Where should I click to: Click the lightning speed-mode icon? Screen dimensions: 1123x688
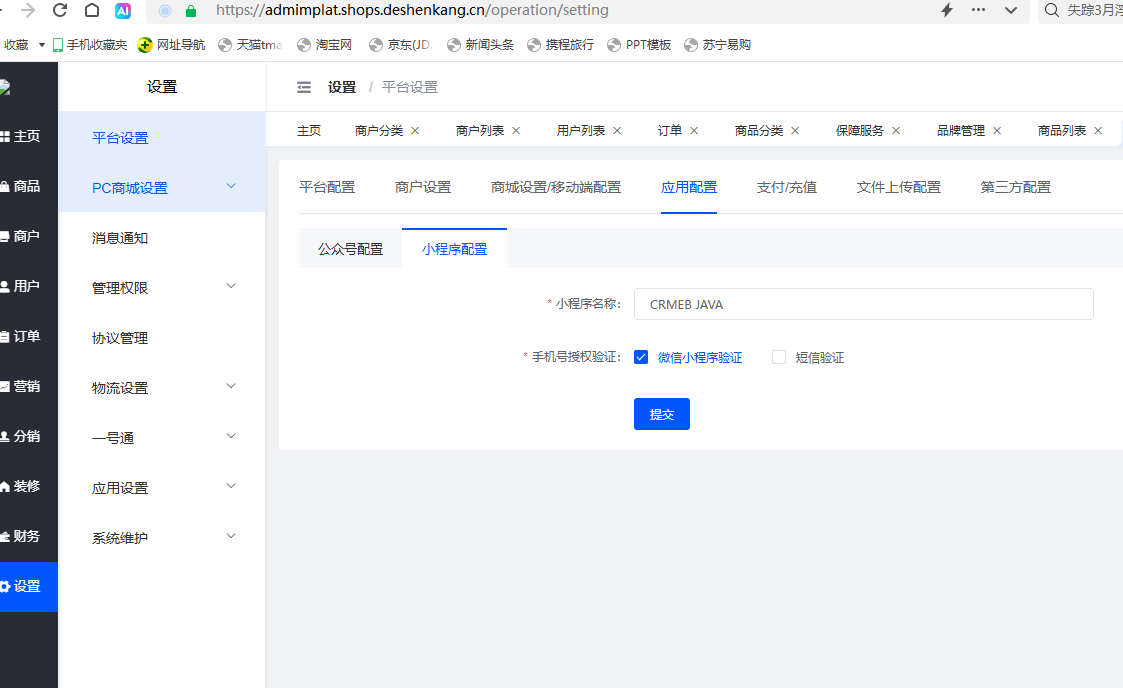point(947,10)
